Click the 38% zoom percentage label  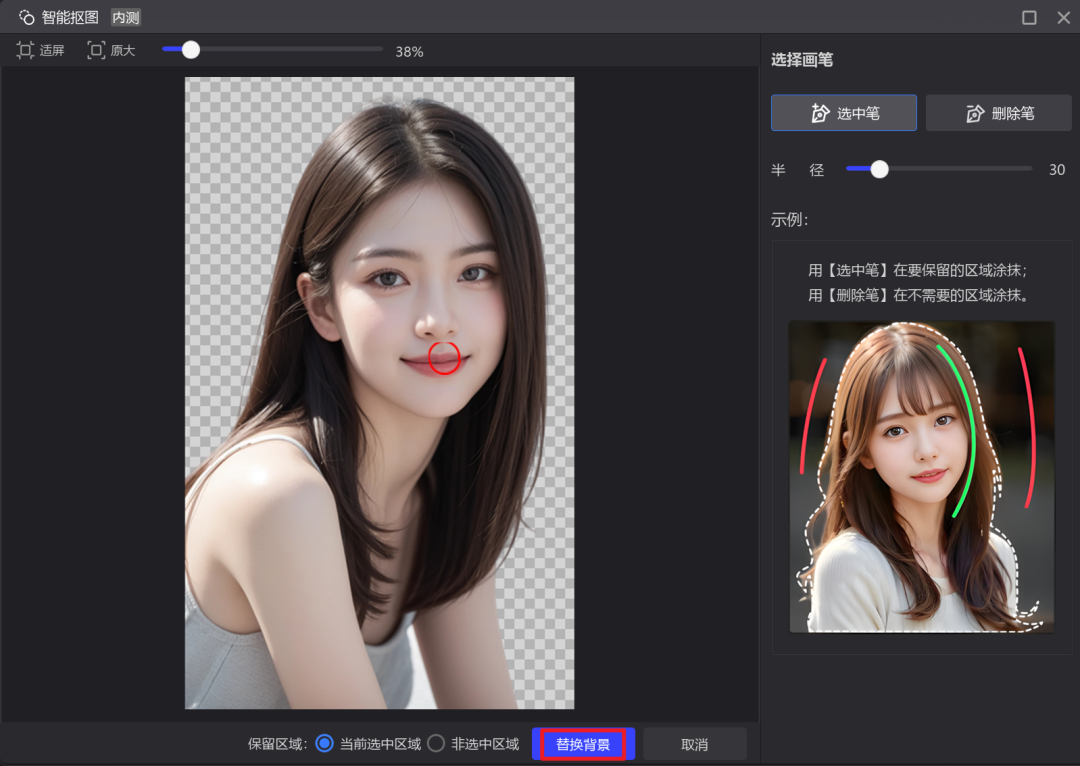(x=409, y=51)
